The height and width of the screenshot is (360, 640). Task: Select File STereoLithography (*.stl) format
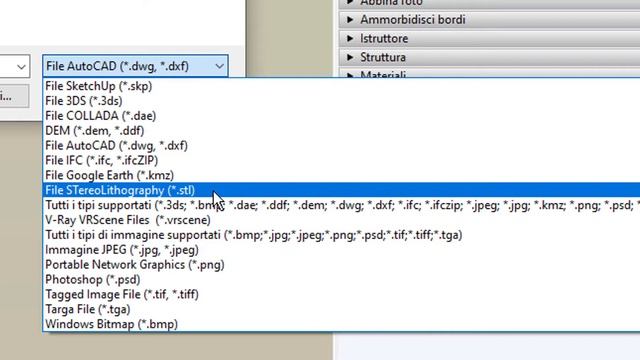(341, 190)
